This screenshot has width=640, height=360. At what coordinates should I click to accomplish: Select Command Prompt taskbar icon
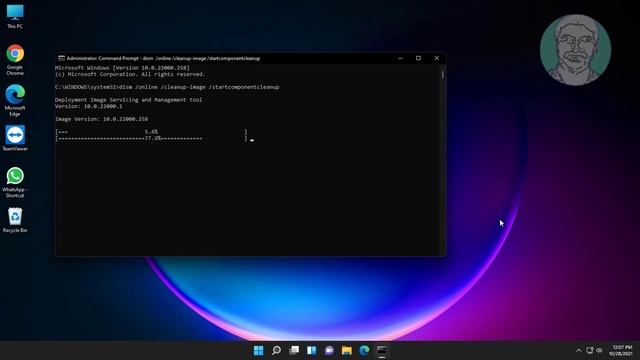click(x=382, y=351)
